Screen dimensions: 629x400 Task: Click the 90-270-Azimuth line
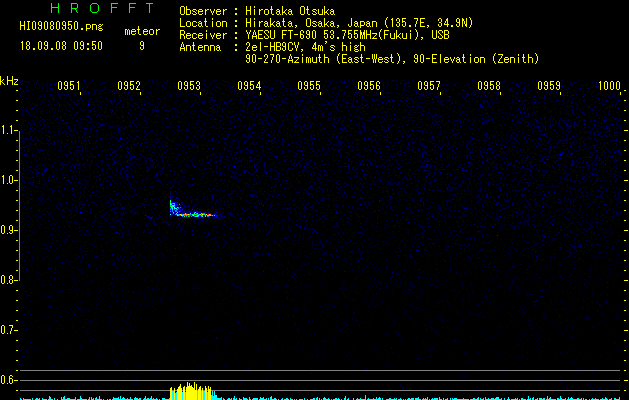click(x=392, y=59)
